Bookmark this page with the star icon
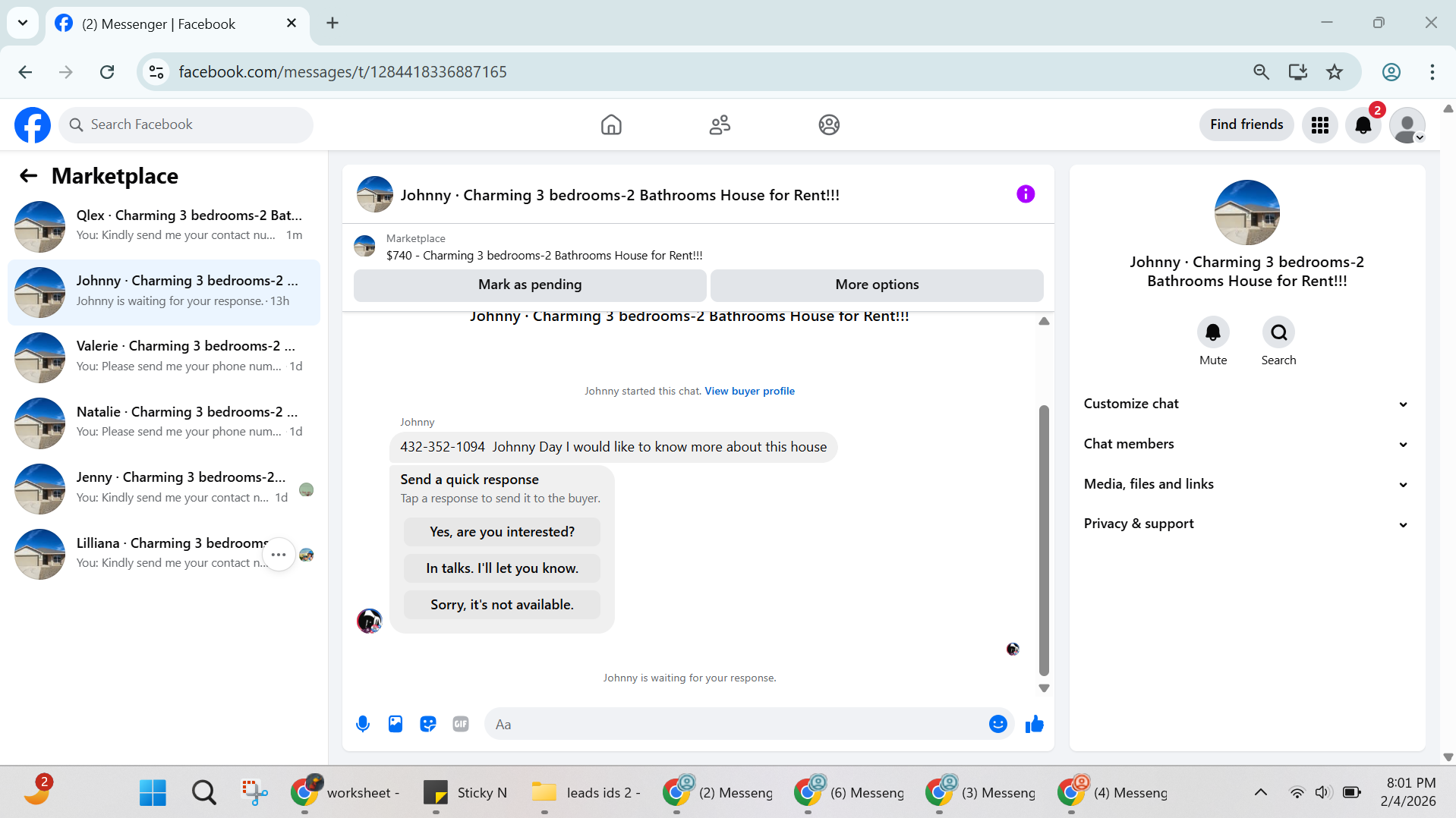The height and width of the screenshot is (818, 1456). 1335,72
